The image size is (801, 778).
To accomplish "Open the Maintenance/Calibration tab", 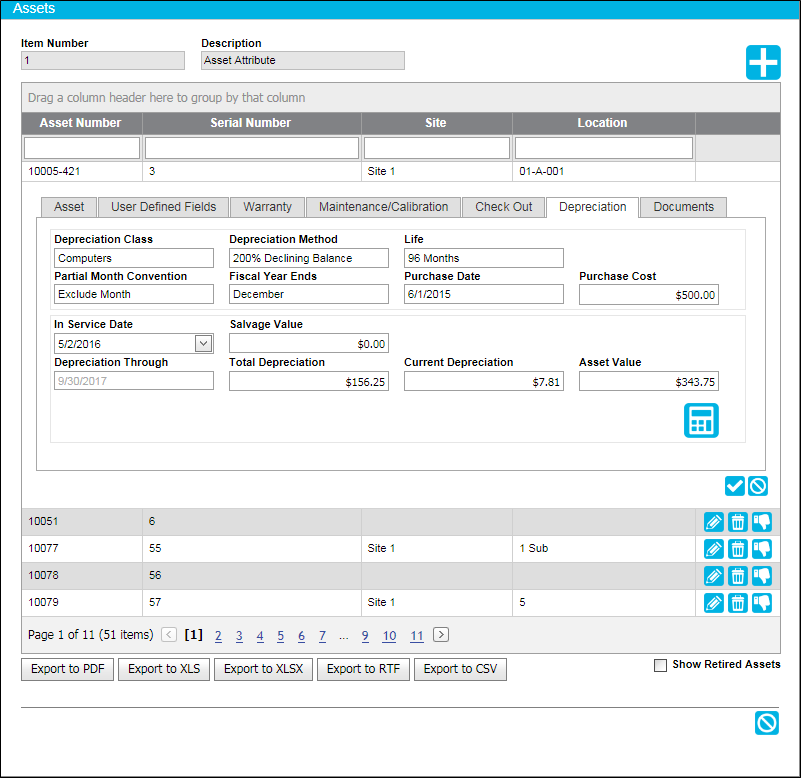I will click(383, 207).
